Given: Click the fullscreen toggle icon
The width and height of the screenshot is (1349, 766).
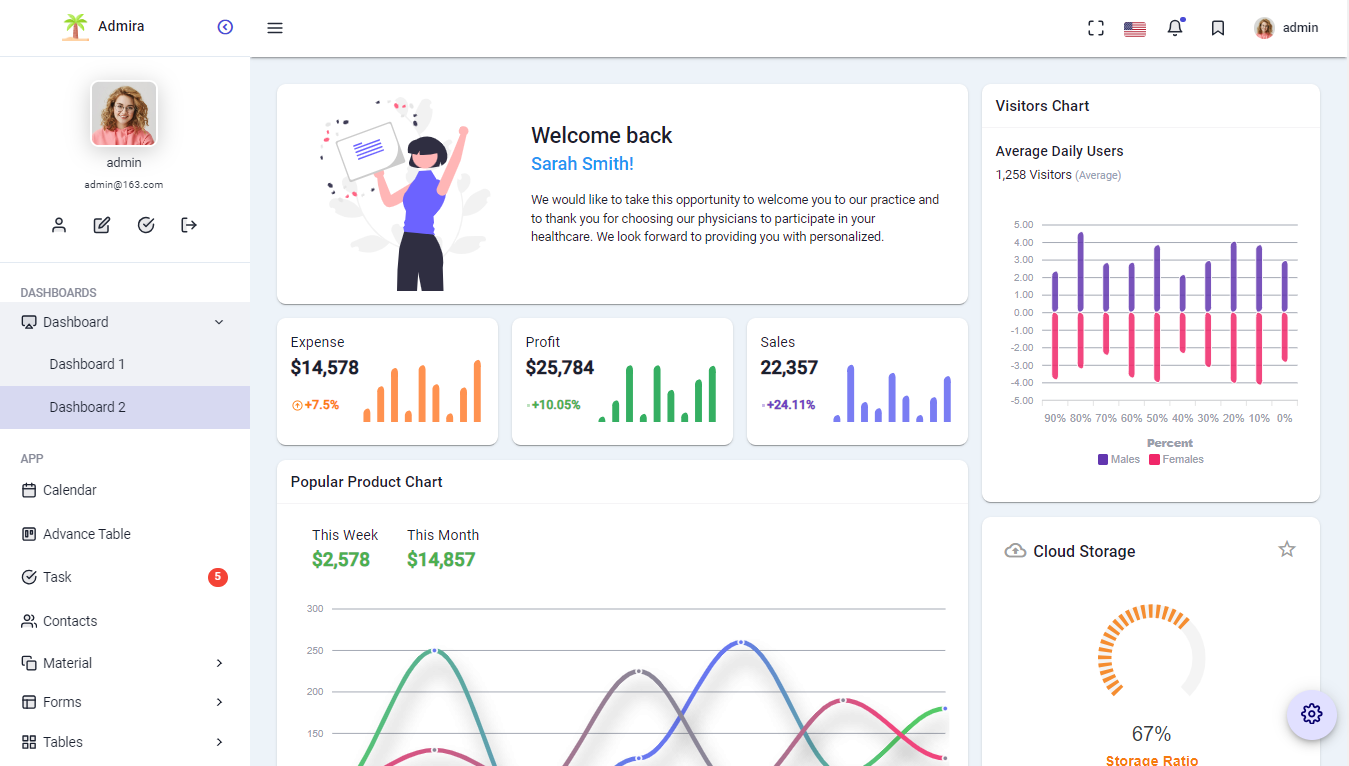Looking at the screenshot, I should coord(1096,27).
